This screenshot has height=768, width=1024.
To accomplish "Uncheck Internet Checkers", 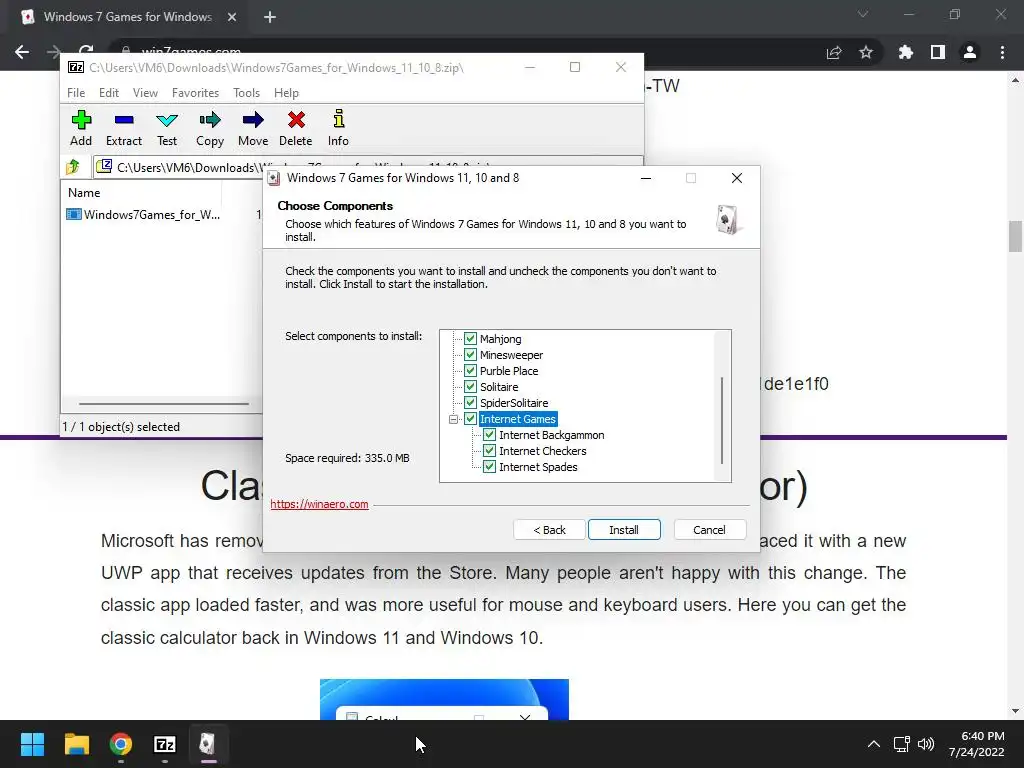I will pyautogui.click(x=489, y=451).
